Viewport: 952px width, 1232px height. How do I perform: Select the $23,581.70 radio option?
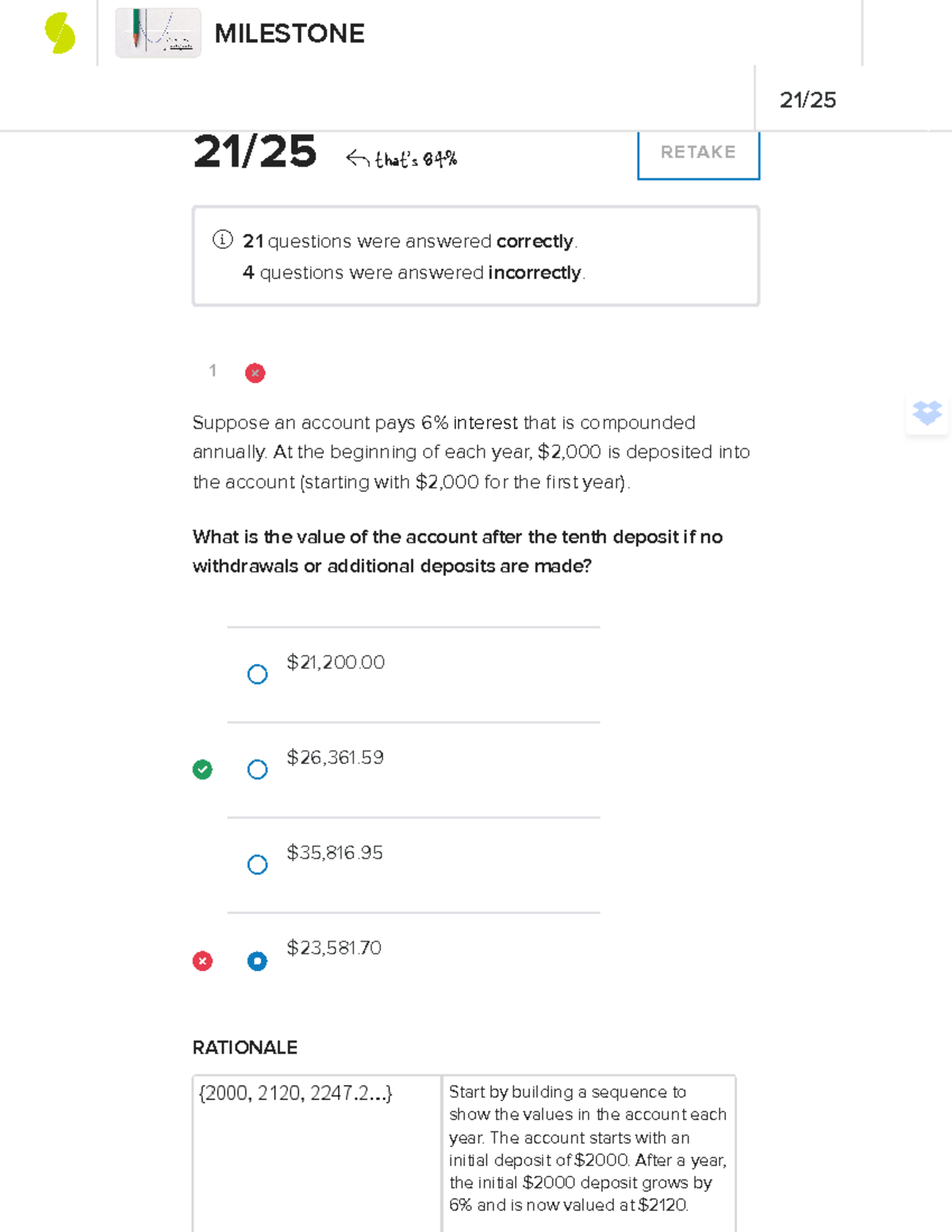coord(257,961)
